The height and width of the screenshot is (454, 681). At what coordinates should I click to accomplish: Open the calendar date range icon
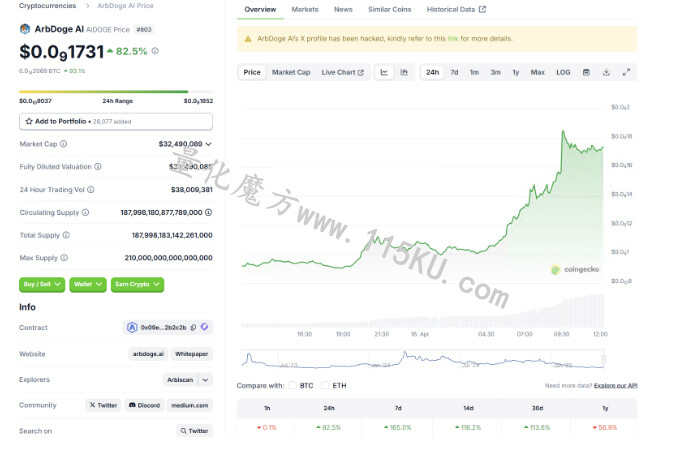[586, 72]
